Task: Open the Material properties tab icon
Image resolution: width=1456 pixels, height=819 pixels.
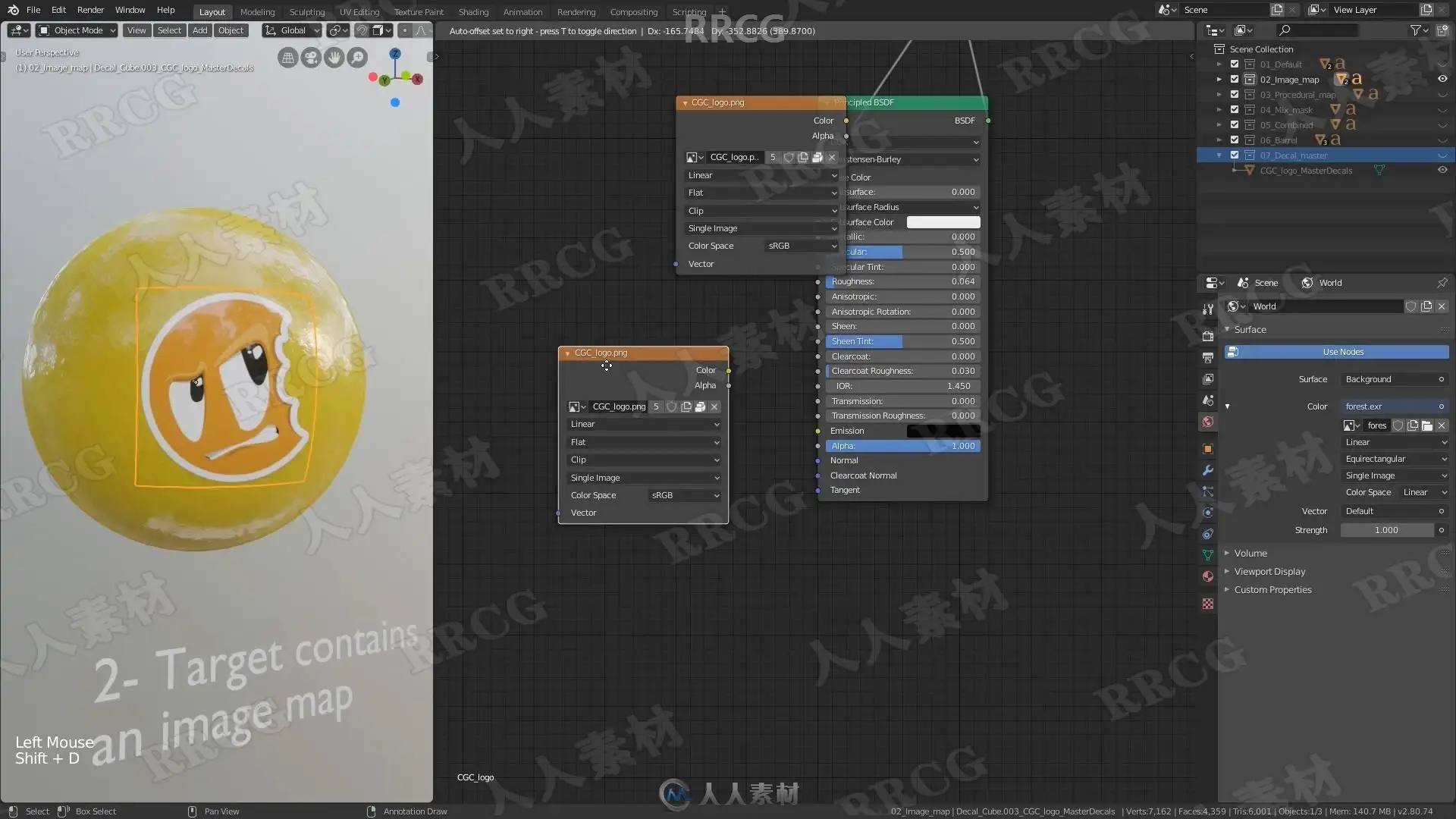Action: pos(1208,576)
